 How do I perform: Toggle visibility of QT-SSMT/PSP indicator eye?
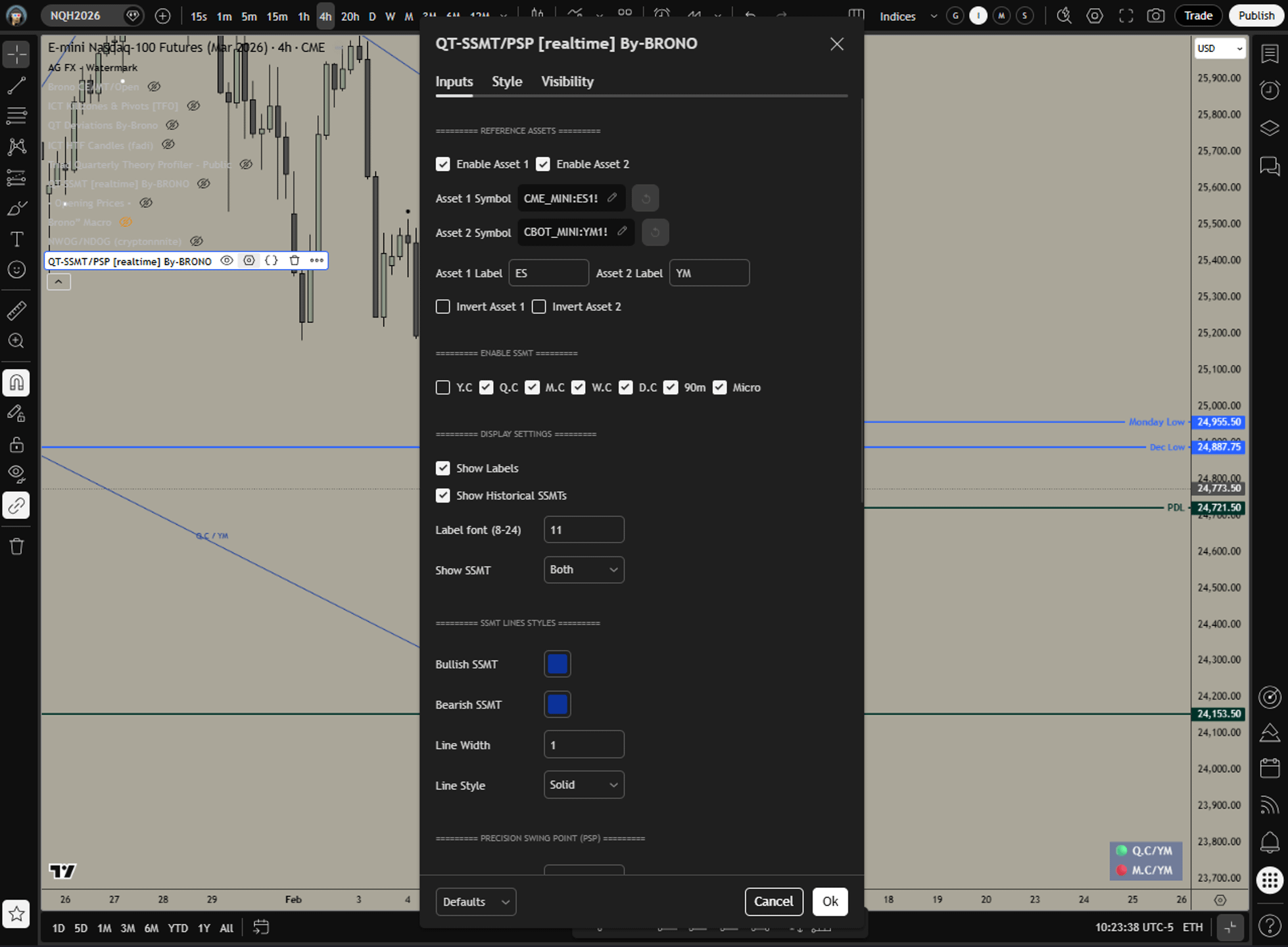(227, 260)
